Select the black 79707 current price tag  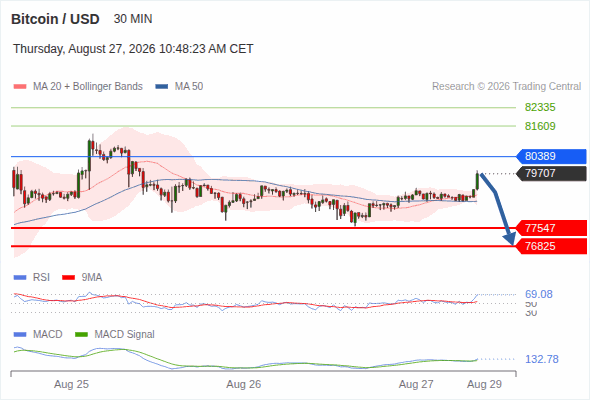click(x=551, y=173)
